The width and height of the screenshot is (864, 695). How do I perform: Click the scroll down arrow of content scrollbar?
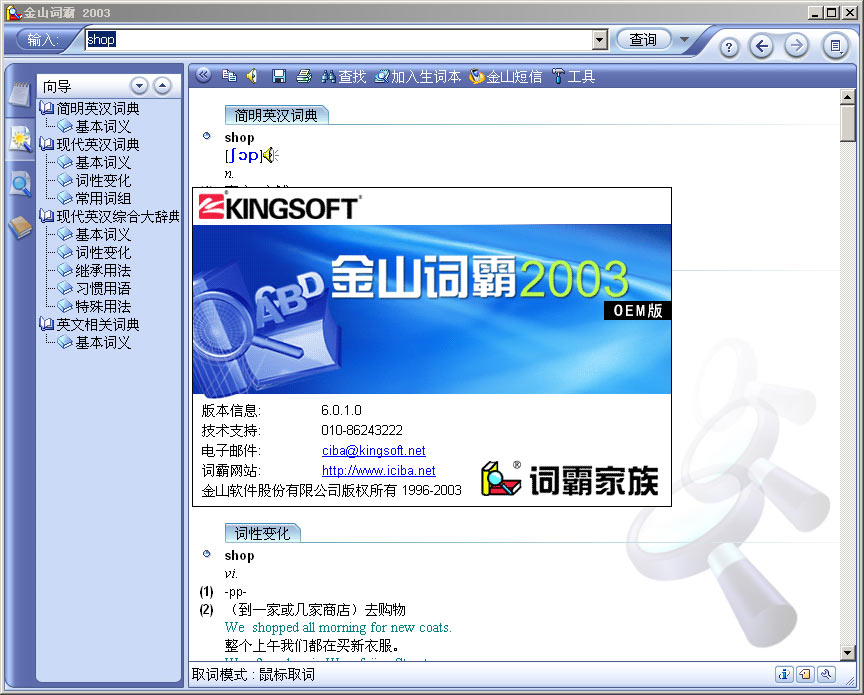(x=848, y=652)
